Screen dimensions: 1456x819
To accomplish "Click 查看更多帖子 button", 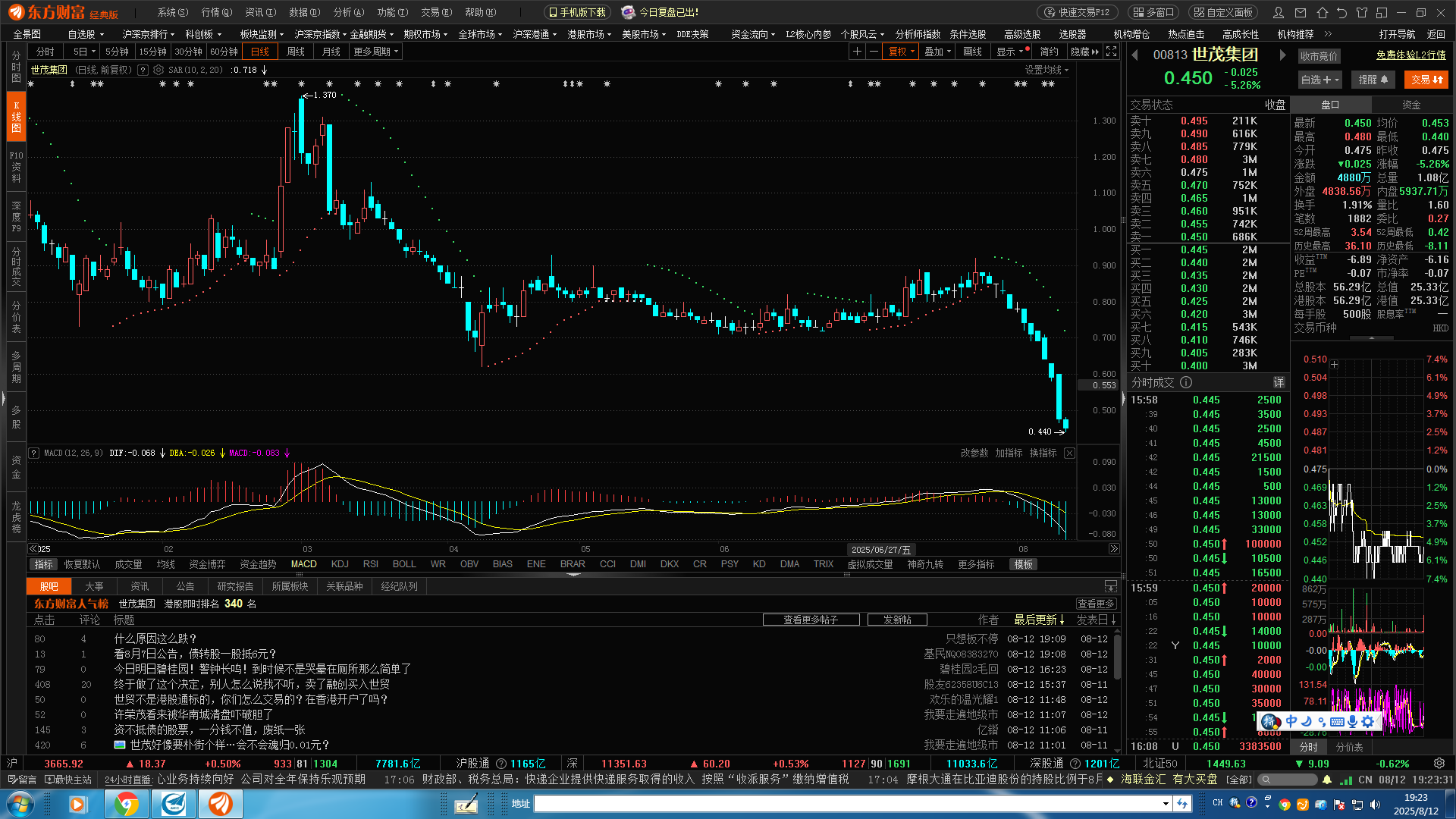I will [x=811, y=620].
